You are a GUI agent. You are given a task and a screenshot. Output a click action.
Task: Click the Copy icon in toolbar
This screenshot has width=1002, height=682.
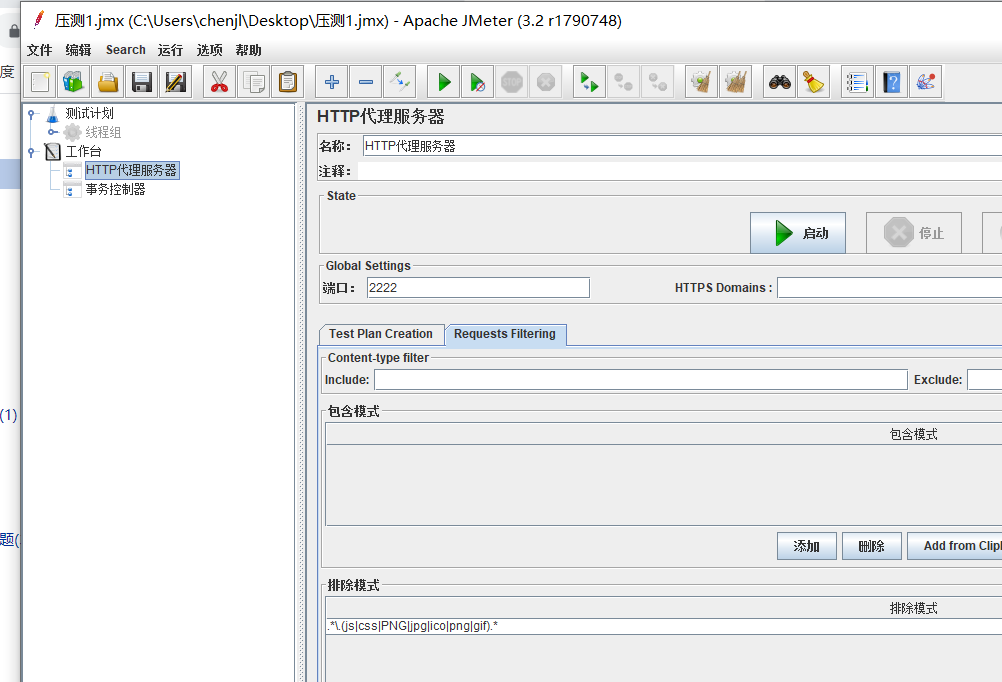point(253,82)
